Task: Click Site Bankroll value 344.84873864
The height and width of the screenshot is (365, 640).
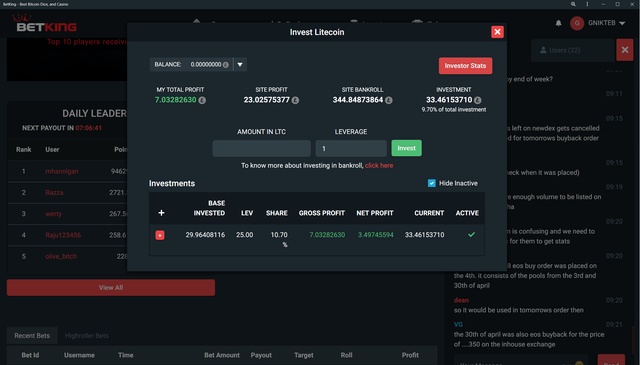Action: (x=358, y=100)
